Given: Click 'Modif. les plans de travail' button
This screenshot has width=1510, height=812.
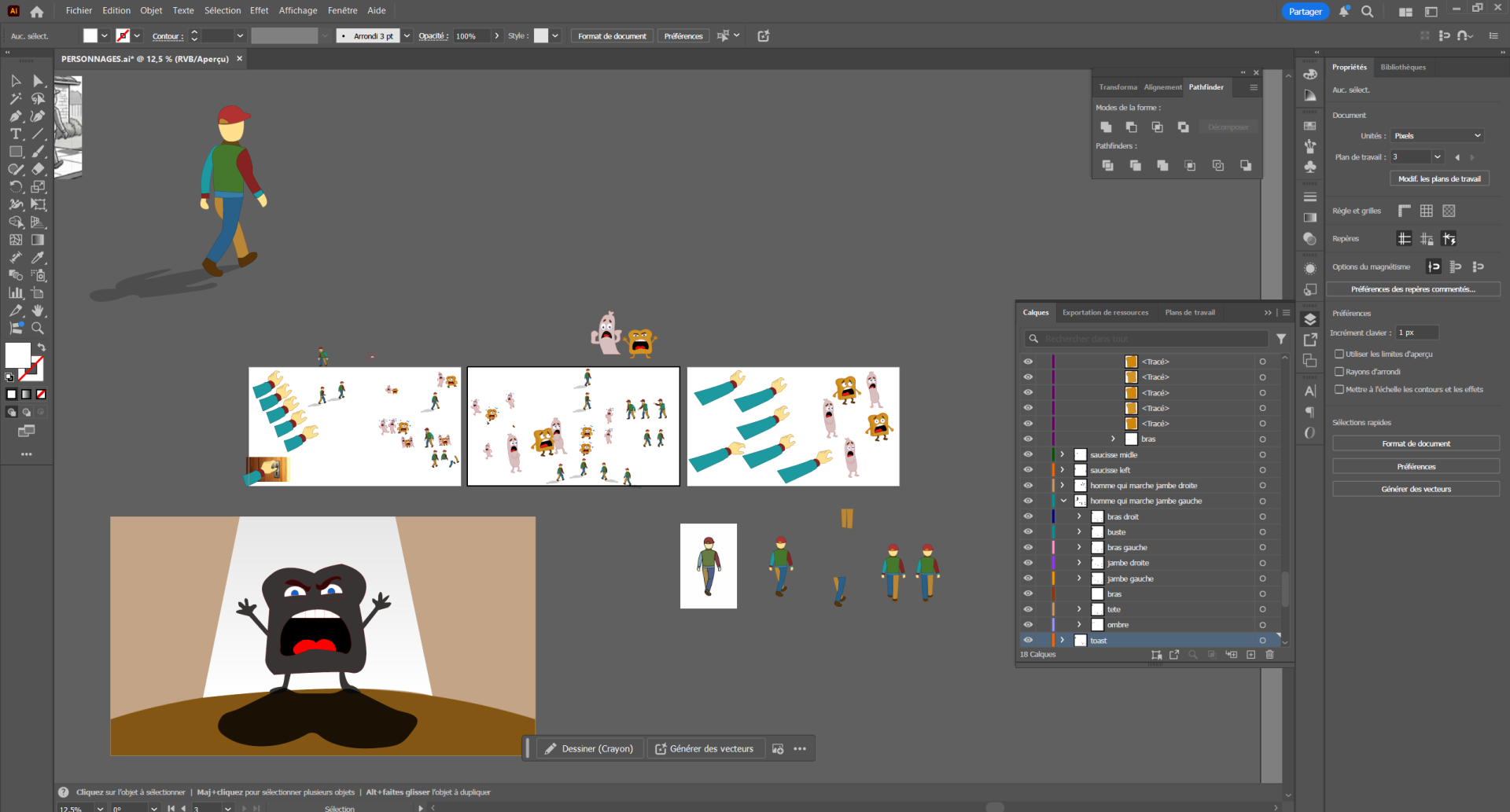Looking at the screenshot, I should coord(1439,179).
